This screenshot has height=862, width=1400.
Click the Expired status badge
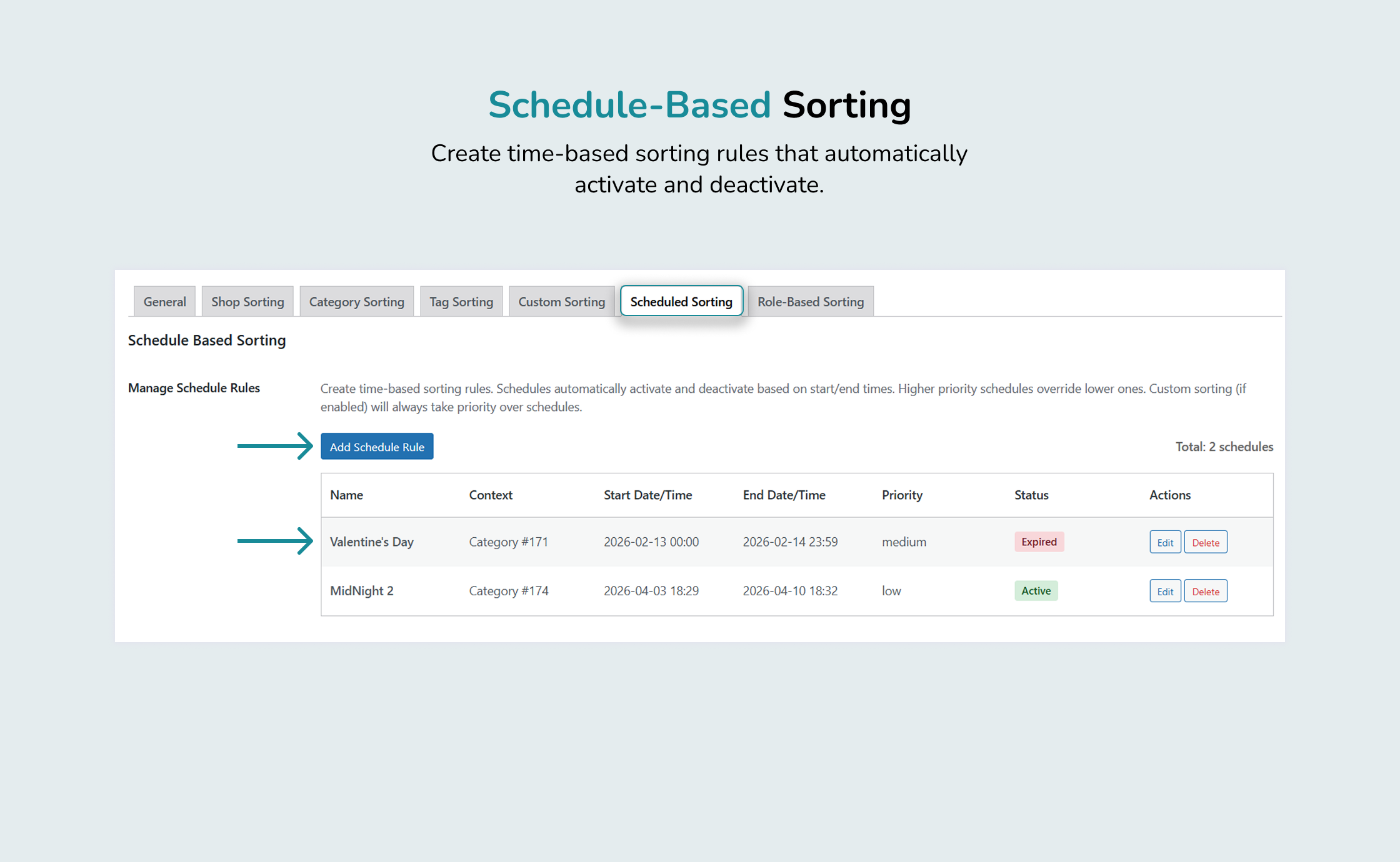pos(1039,542)
